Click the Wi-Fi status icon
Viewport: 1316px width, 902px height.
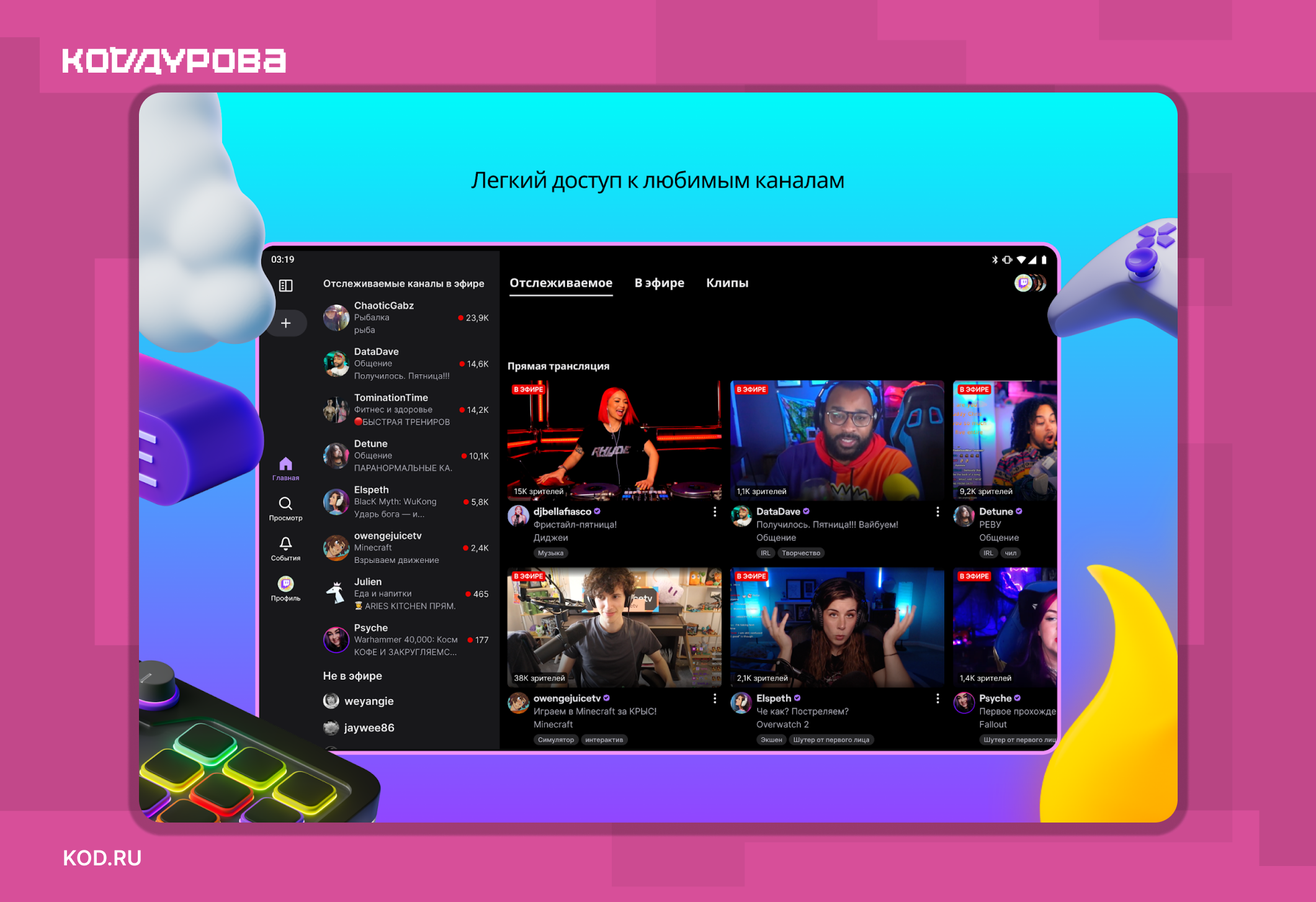click(x=1021, y=259)
